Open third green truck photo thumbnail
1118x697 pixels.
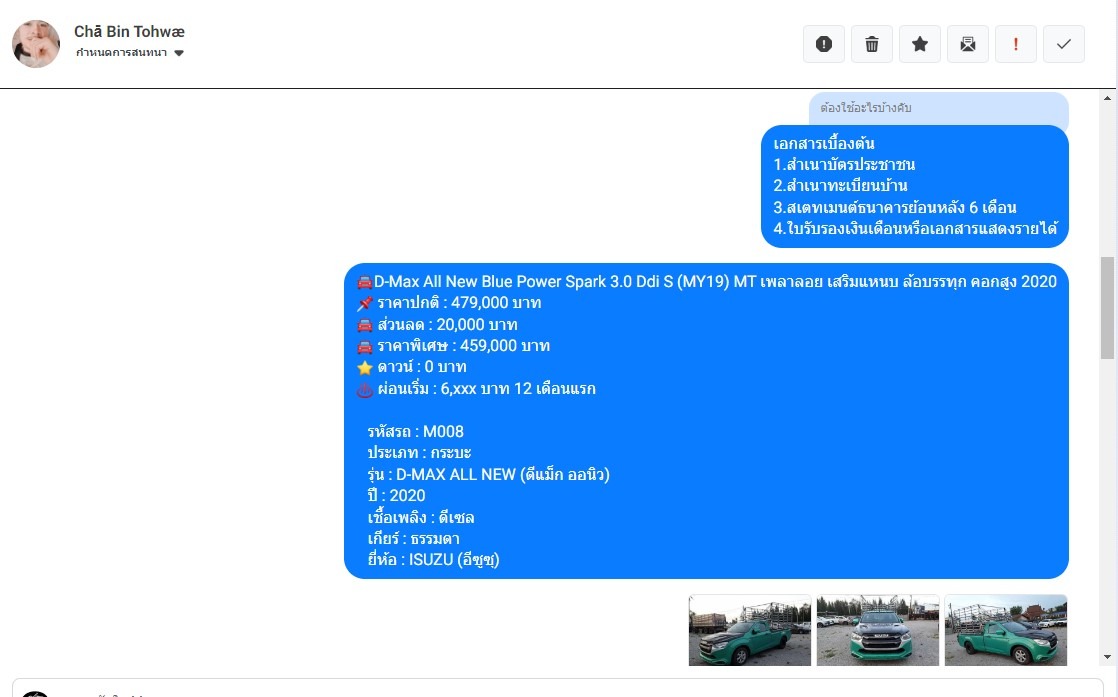(x=1005, y=630)
